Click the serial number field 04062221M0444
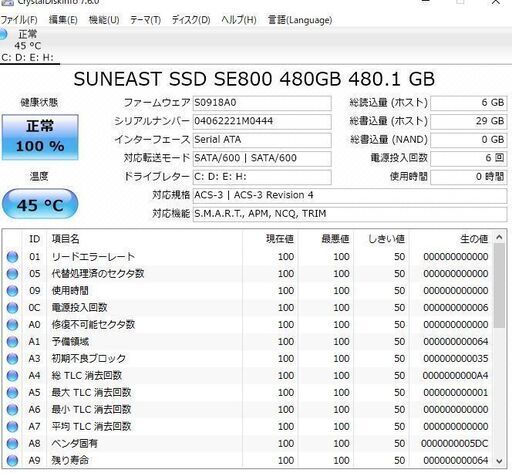Viewport: 512px width, 473px height. [262, 121]
